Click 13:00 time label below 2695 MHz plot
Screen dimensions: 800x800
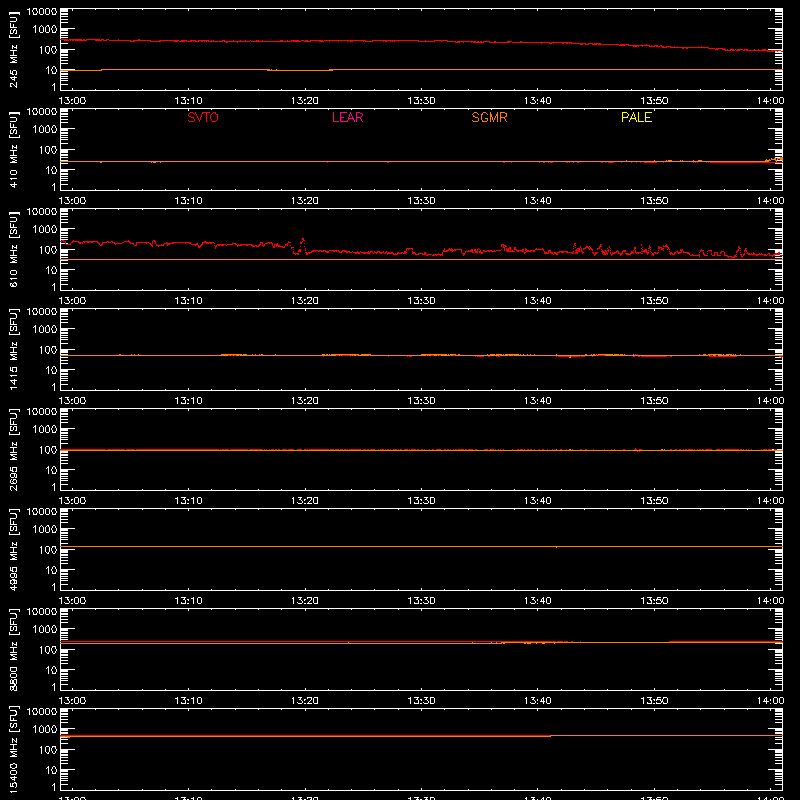pyautogui.click(x=72, y=501)
